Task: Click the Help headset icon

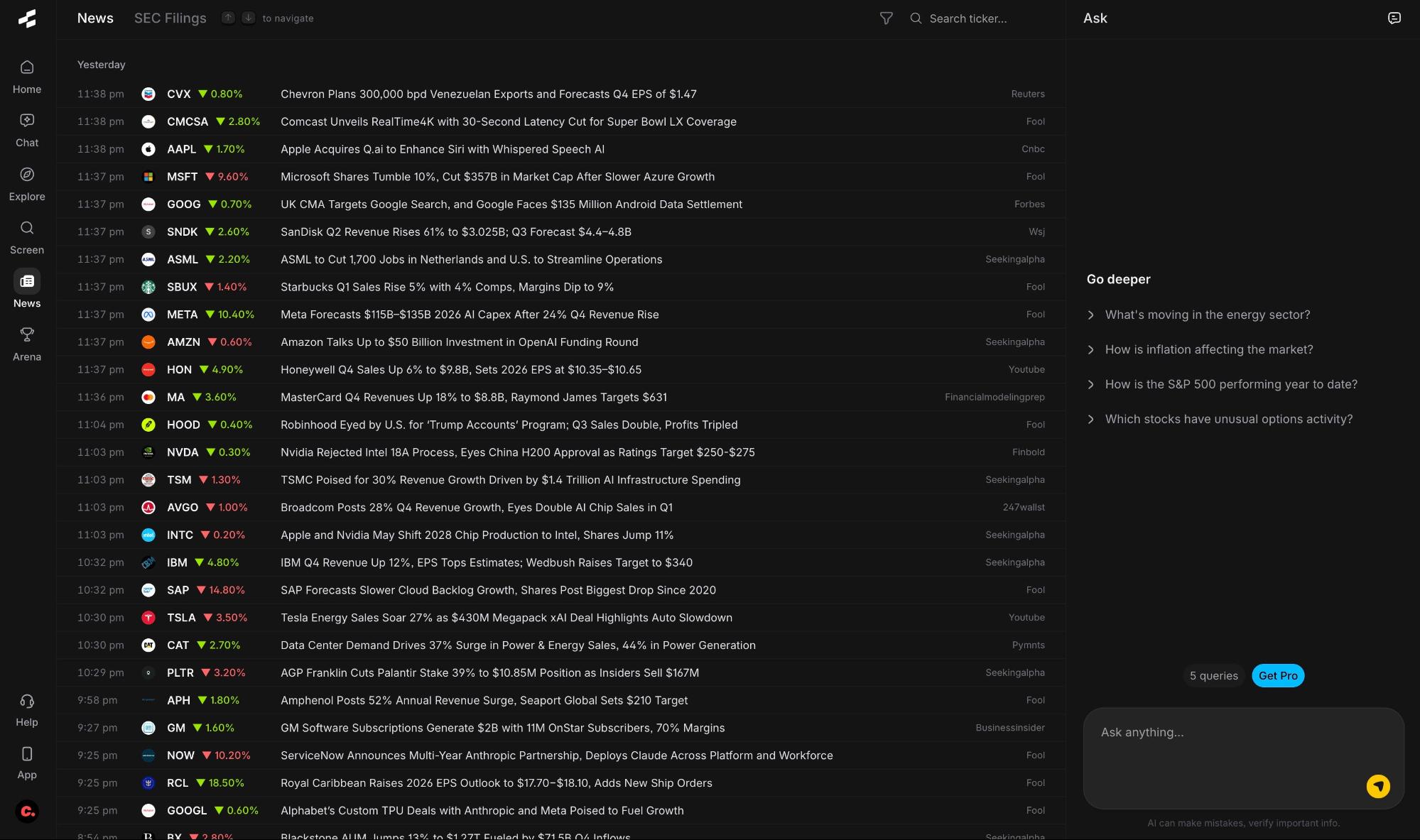Action: [x=27, y=702]
